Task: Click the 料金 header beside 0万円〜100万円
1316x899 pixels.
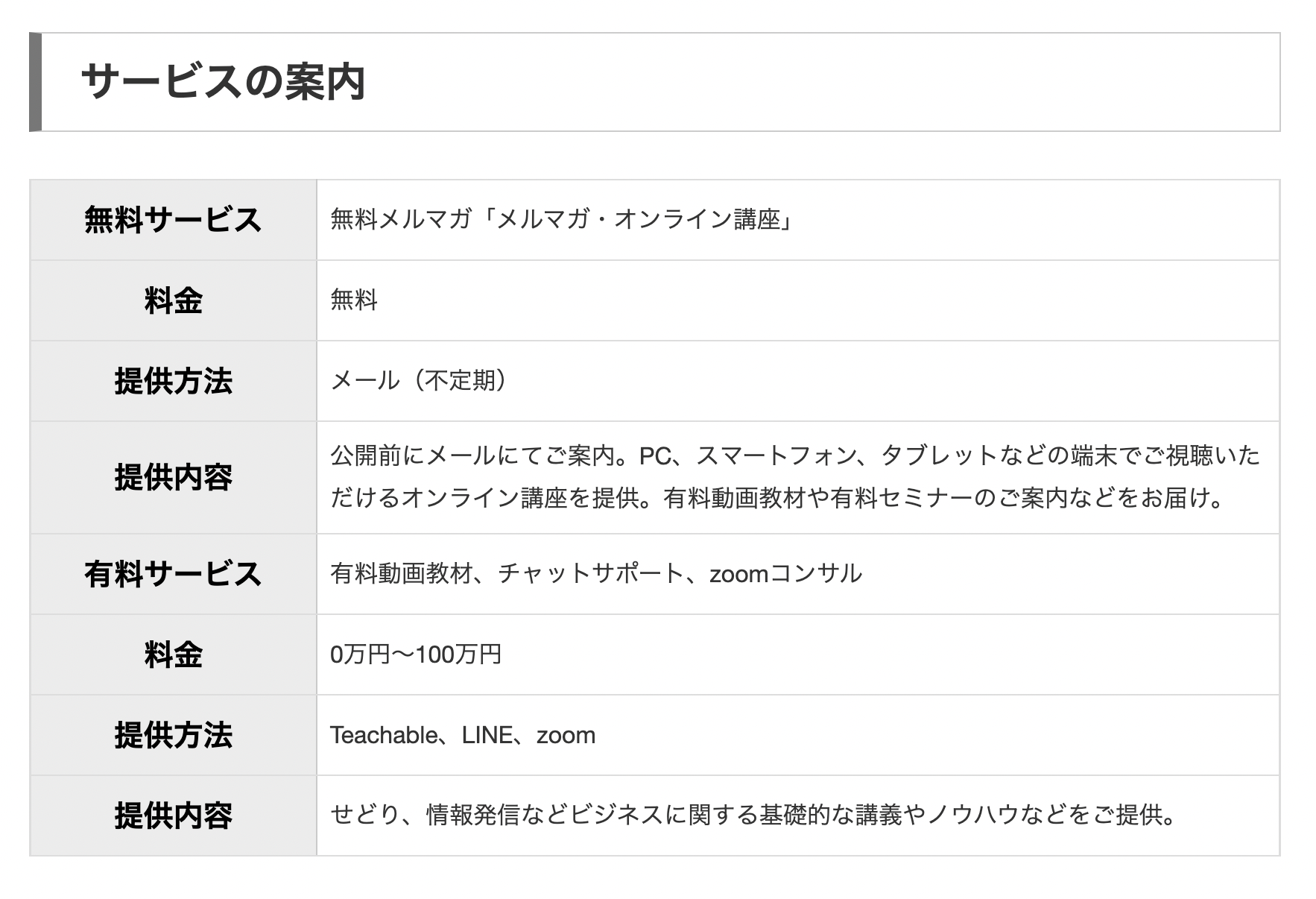Action: [x=173, y=654]
